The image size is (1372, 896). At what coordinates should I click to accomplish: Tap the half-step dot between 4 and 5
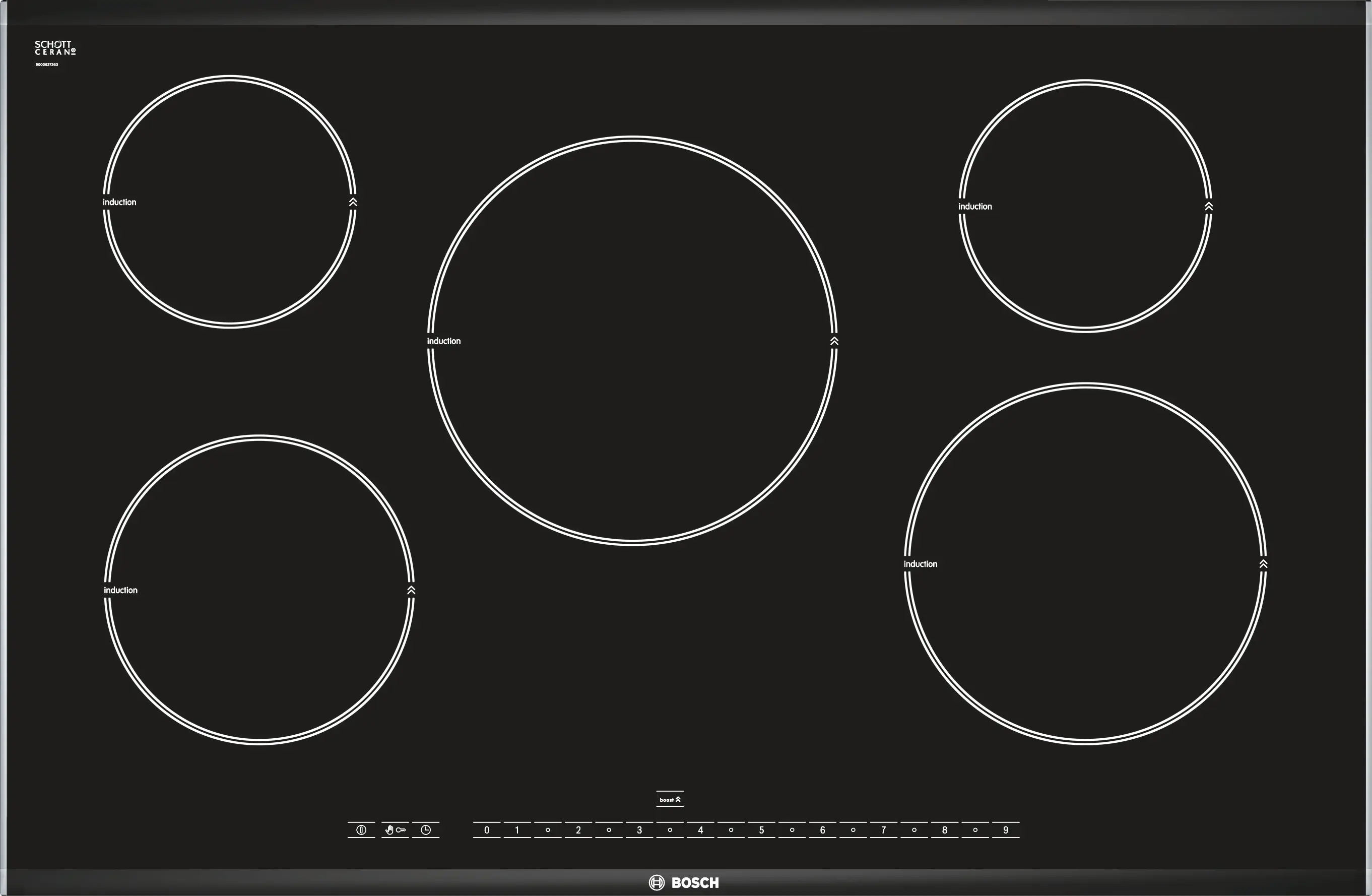[x=731, y=829]
